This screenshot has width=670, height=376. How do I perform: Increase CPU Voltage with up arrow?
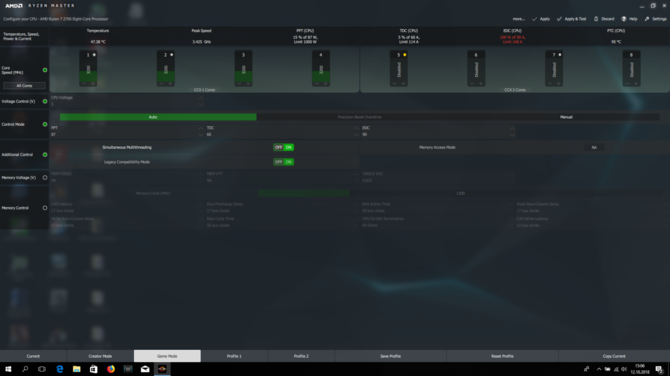pos(201,98)
